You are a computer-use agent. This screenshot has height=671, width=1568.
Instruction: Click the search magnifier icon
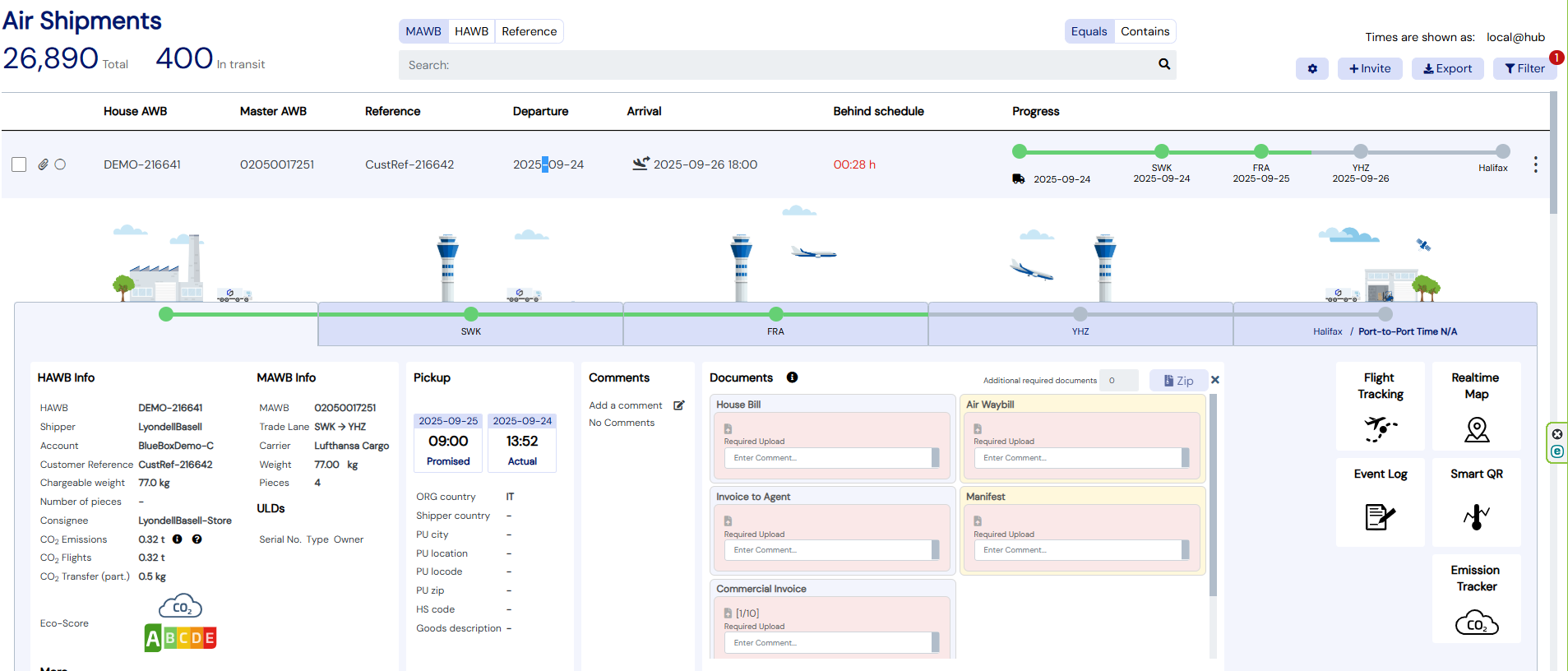pyautogui.click(x=1163, y=64)
